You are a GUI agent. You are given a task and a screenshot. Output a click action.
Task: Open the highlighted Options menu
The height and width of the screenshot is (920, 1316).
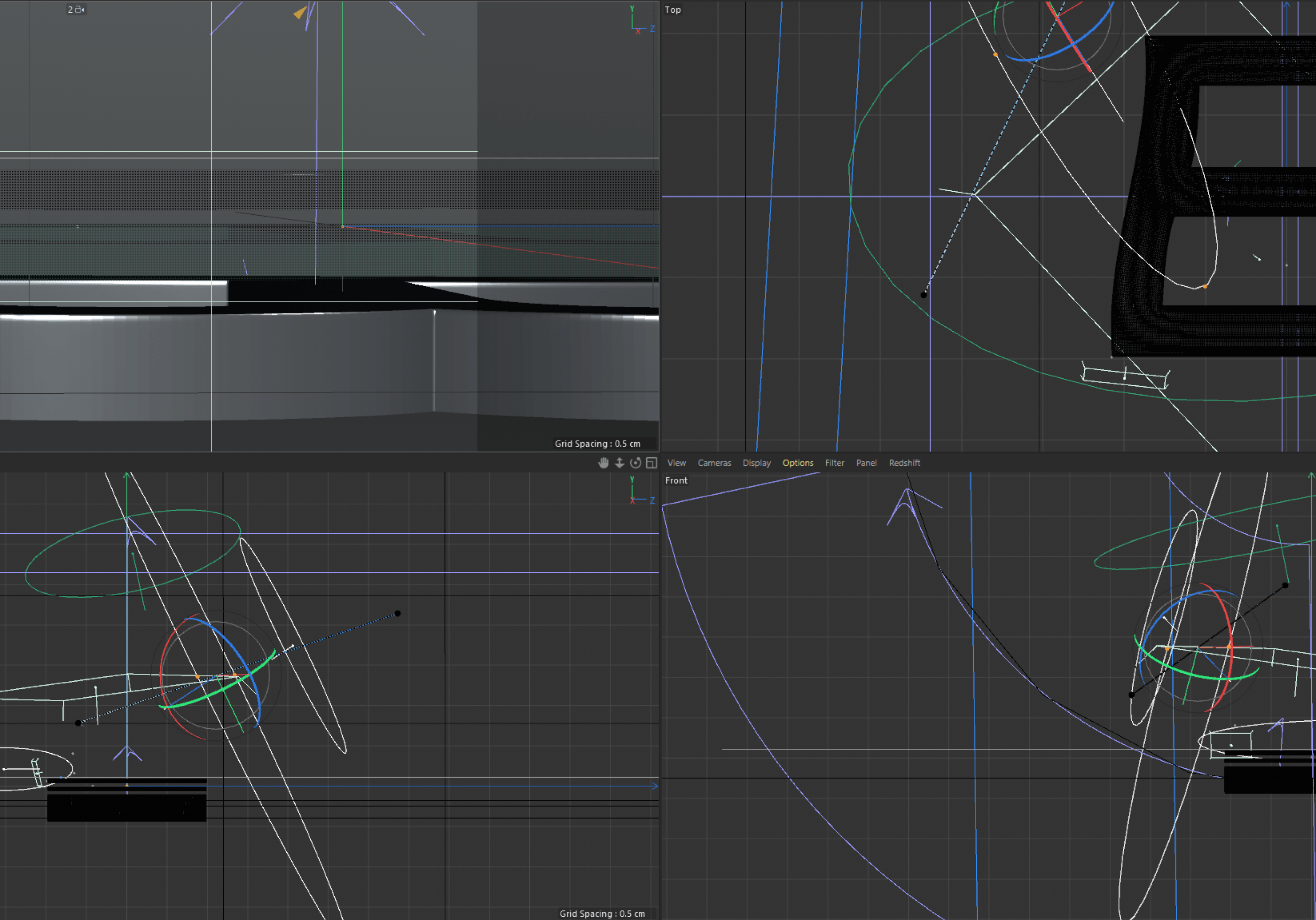point(797,463)
